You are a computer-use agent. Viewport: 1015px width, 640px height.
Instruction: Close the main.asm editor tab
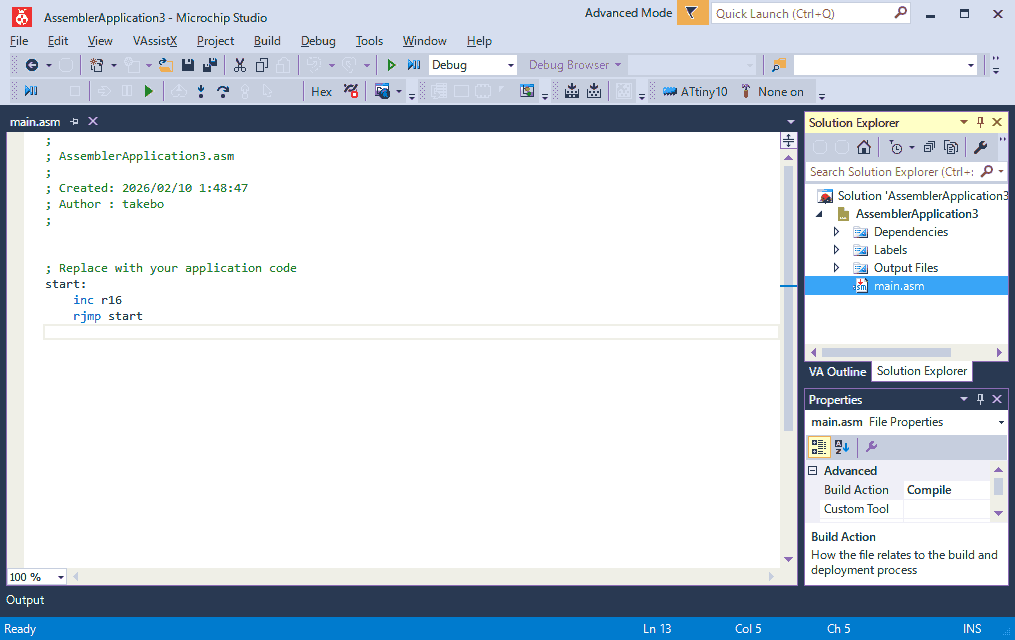pyautogui.click(x=93, y=122)
